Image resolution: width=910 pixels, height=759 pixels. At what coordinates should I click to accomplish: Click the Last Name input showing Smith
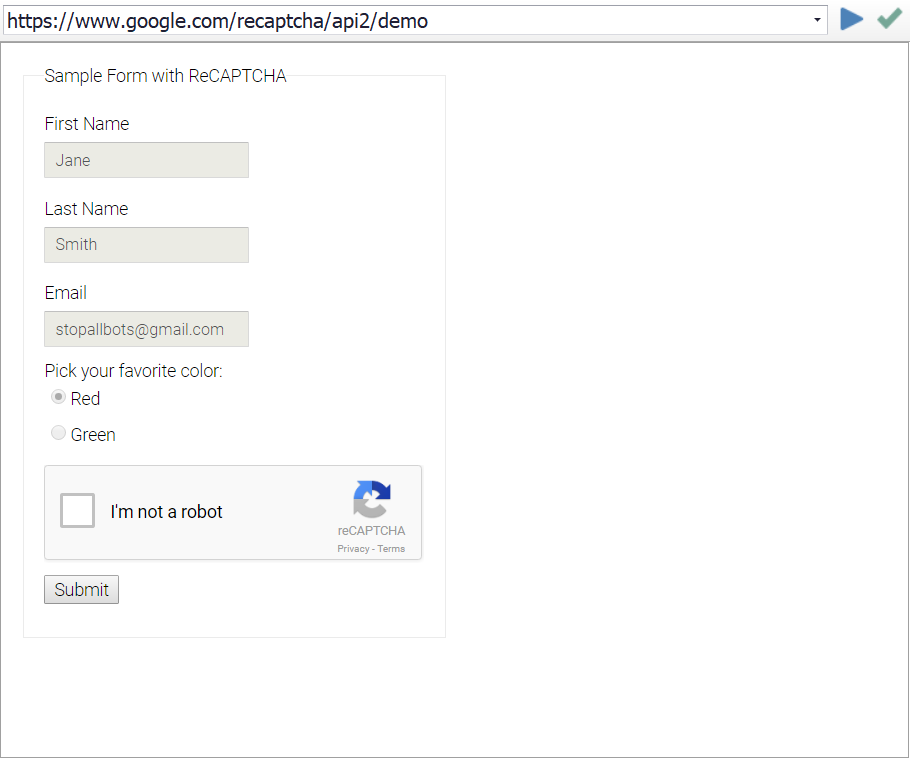(x=146, y=244)
